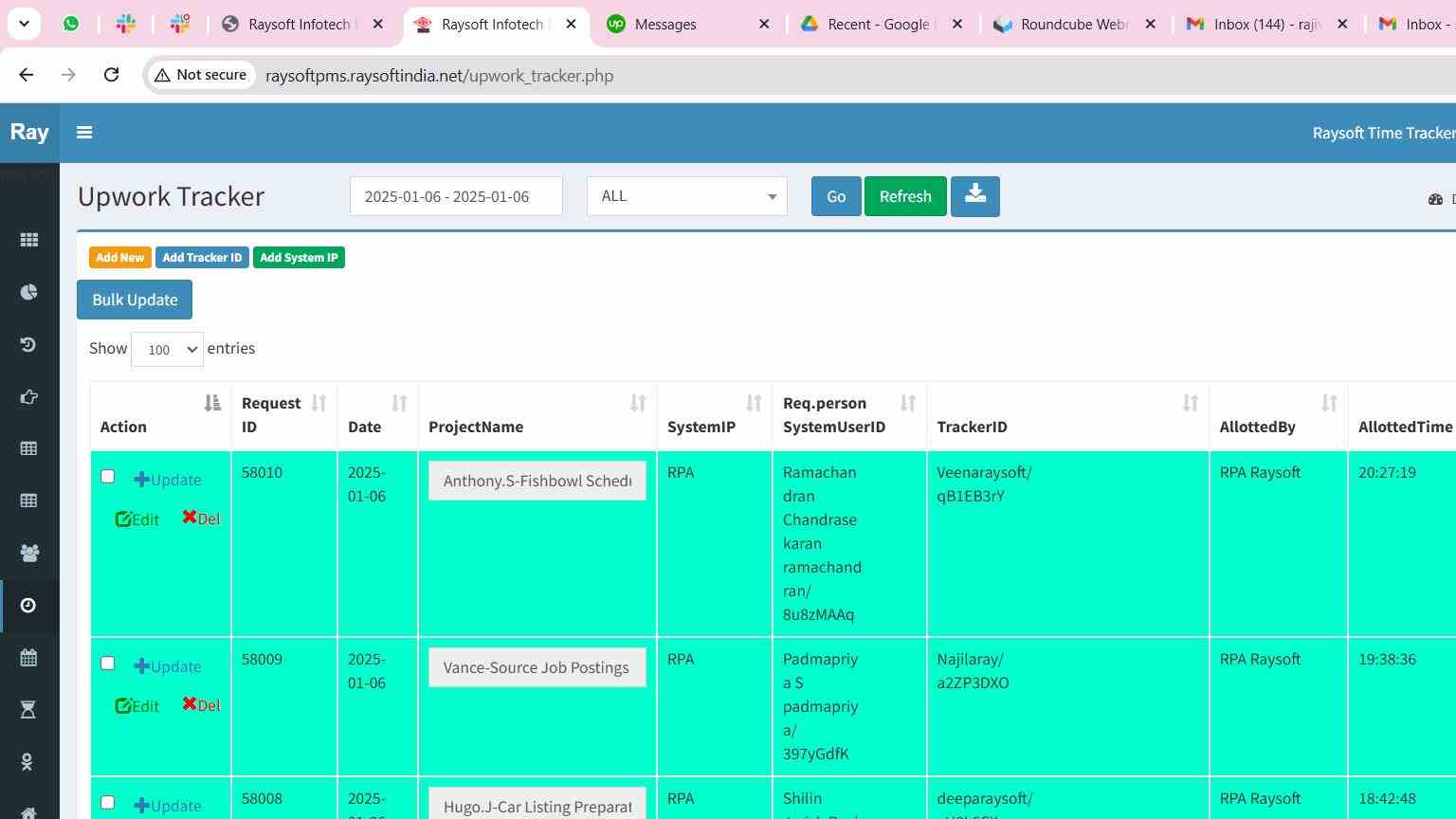Viewport: 1456px width, 819px height.
Task: Click the hourglass sidebar icon
Action: point(29,709)
